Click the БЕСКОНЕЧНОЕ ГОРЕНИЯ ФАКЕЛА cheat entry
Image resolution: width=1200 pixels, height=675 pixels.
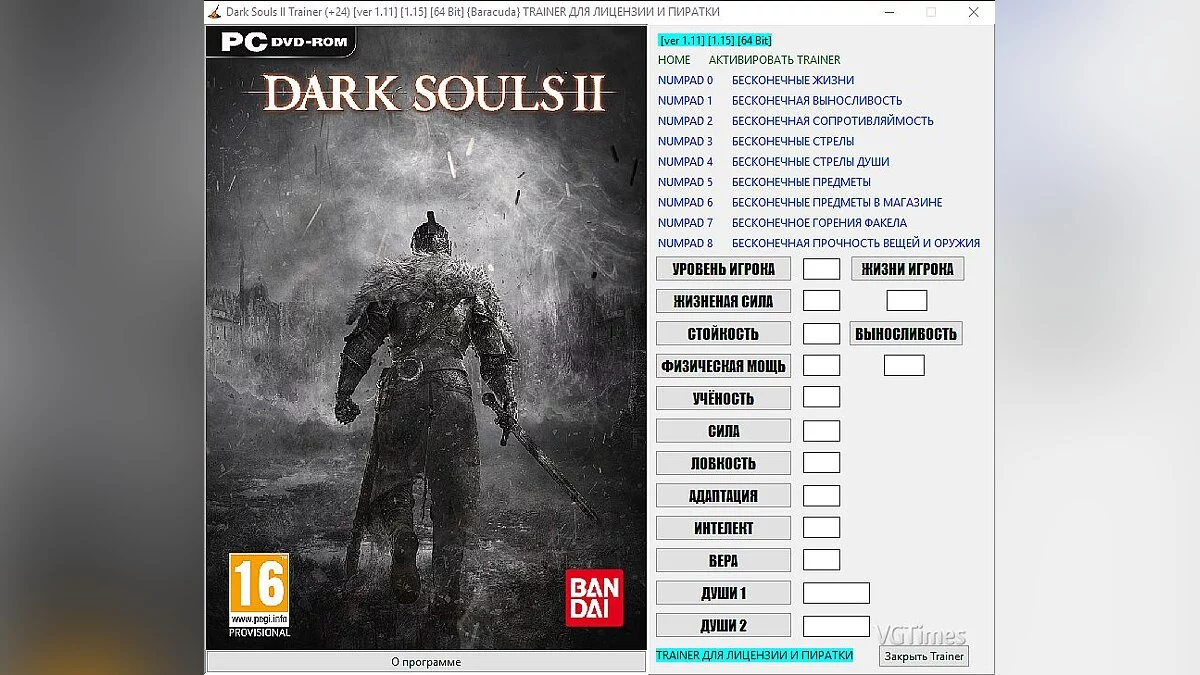[819, 222]
